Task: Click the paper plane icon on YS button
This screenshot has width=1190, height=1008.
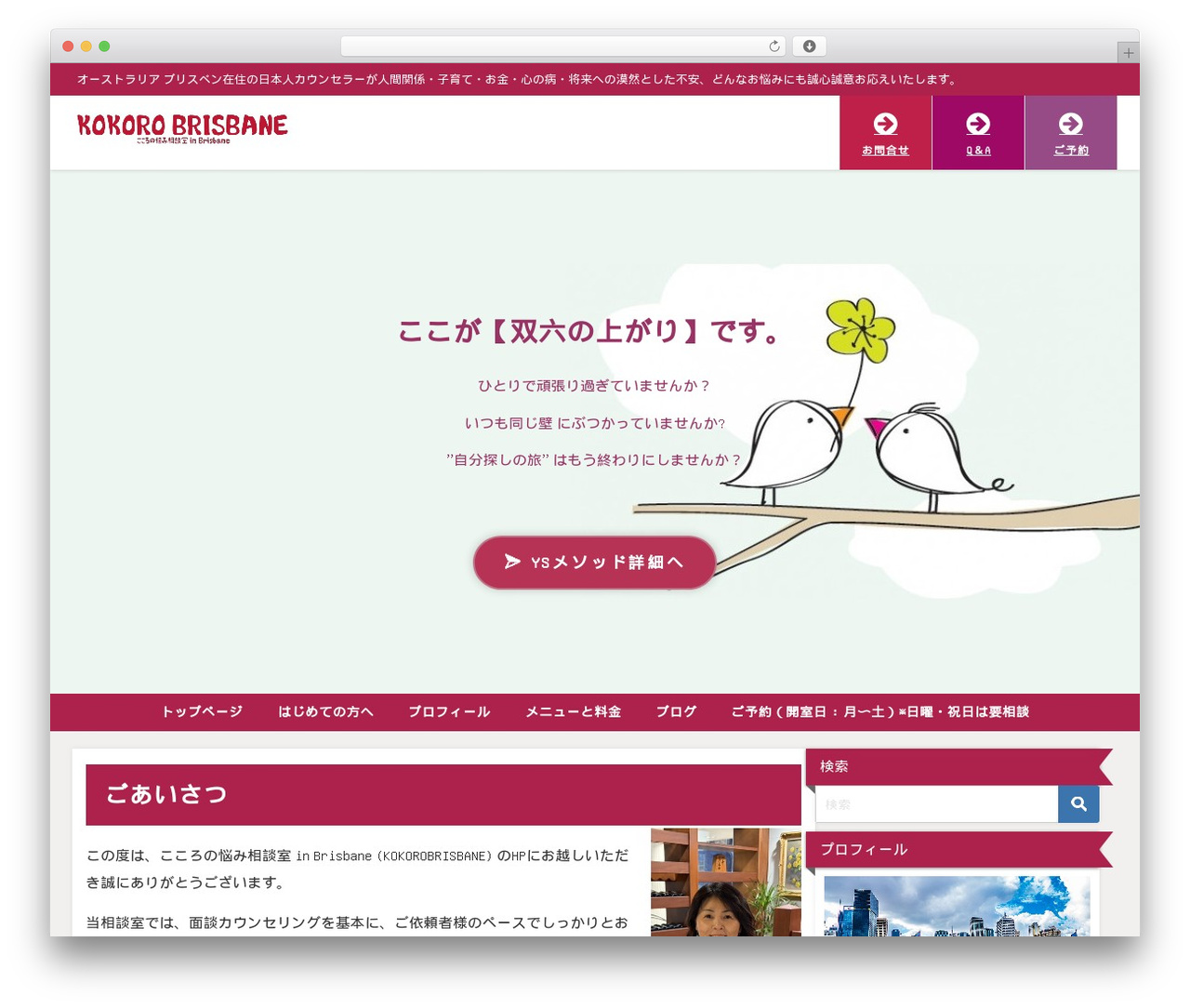Action: 512,562
